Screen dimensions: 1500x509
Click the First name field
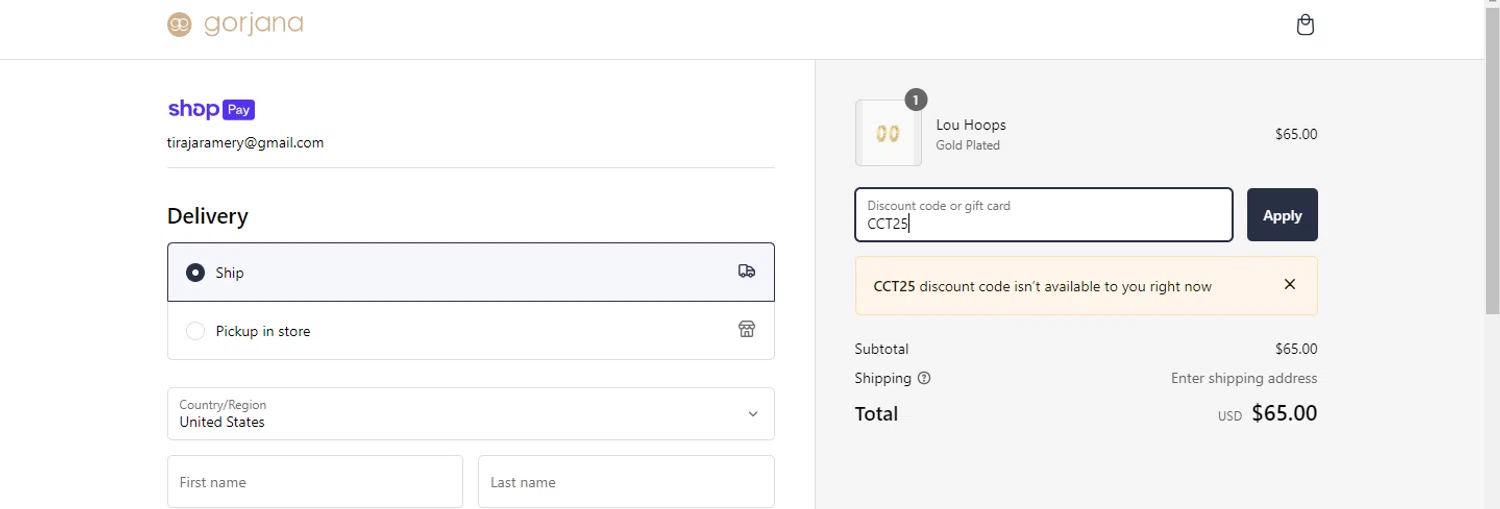point(315,482)
